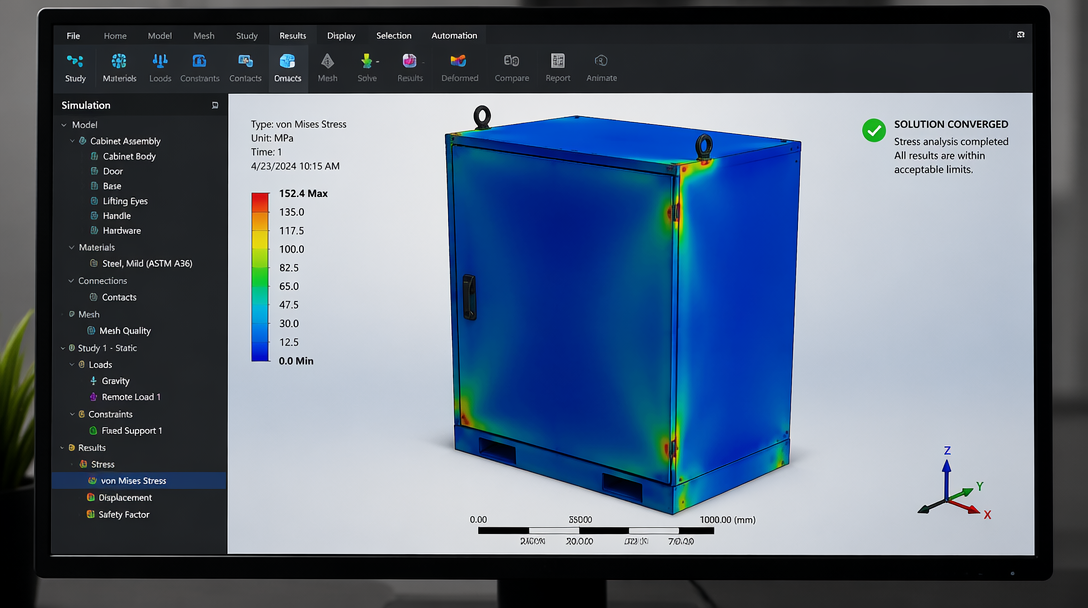Viewport: 1088px width, 608px height.
Task: Click the left lifting eye on the cabinet
Action: click(482, 117)
